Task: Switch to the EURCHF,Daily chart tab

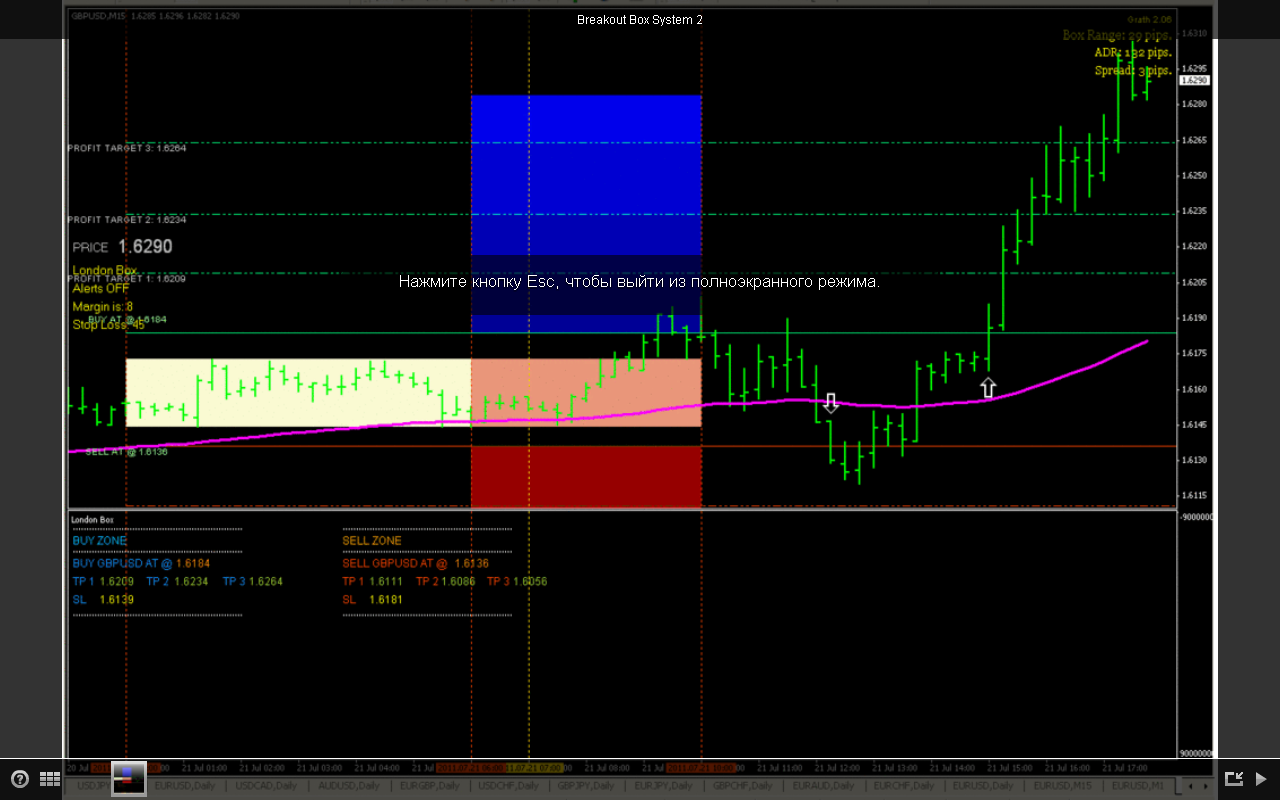Action: coord(905,786)
